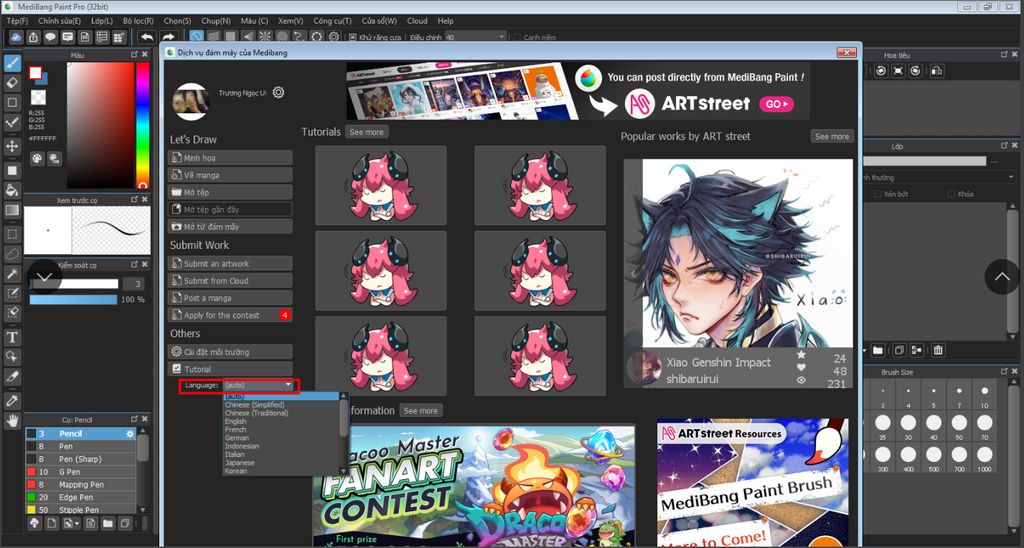
Task: Tick the Khóa layer checkbox
Action: 950,194
